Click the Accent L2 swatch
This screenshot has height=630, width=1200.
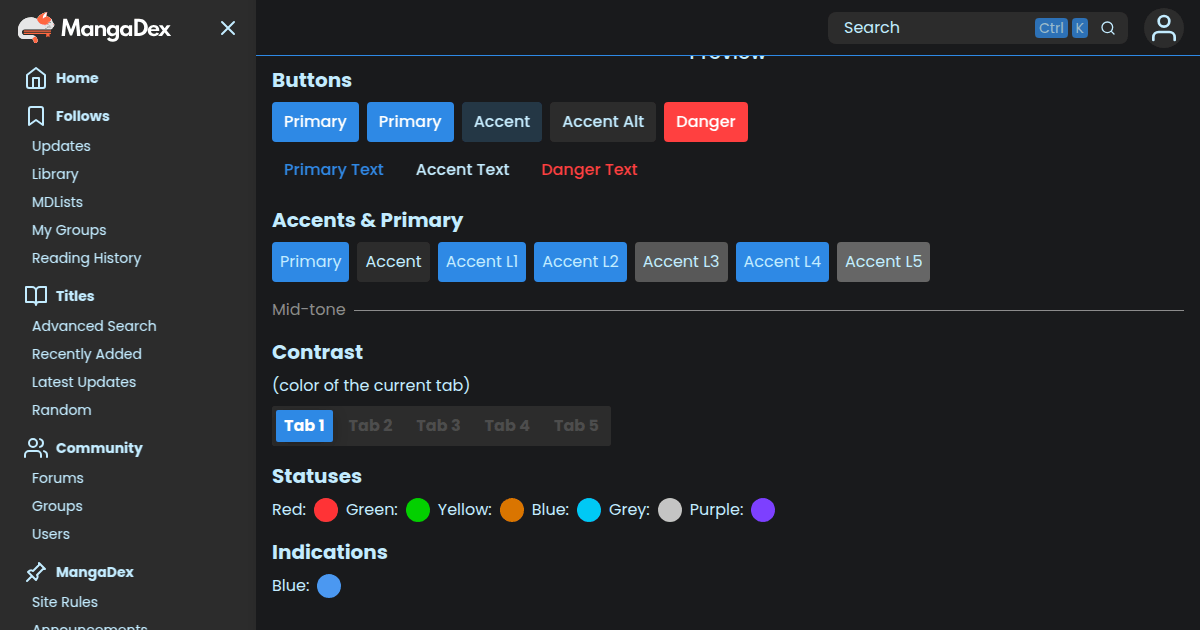(x=580, y=262)
